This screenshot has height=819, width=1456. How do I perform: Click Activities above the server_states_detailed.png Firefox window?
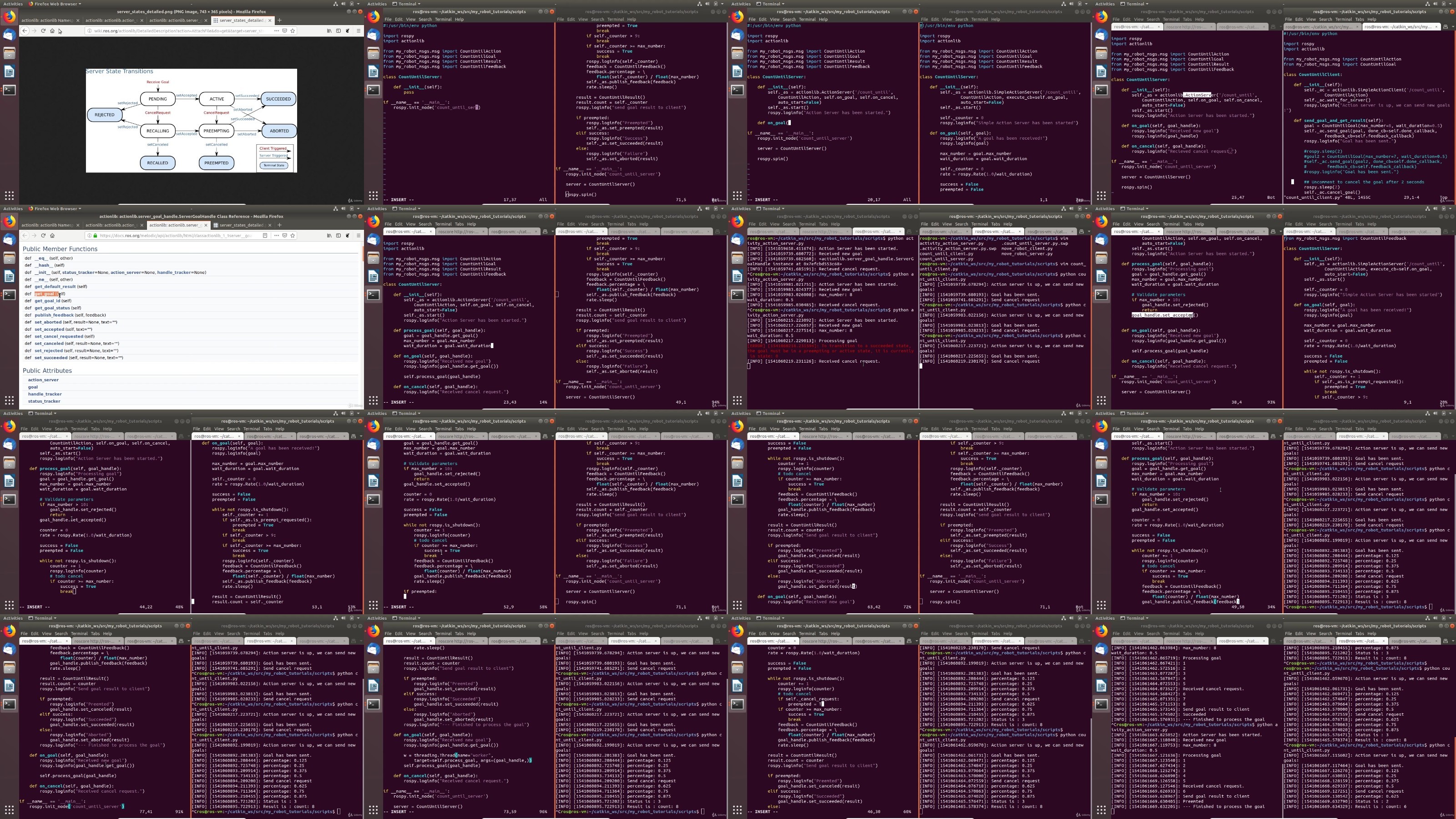pyautogui.click(x=13, y=3)
